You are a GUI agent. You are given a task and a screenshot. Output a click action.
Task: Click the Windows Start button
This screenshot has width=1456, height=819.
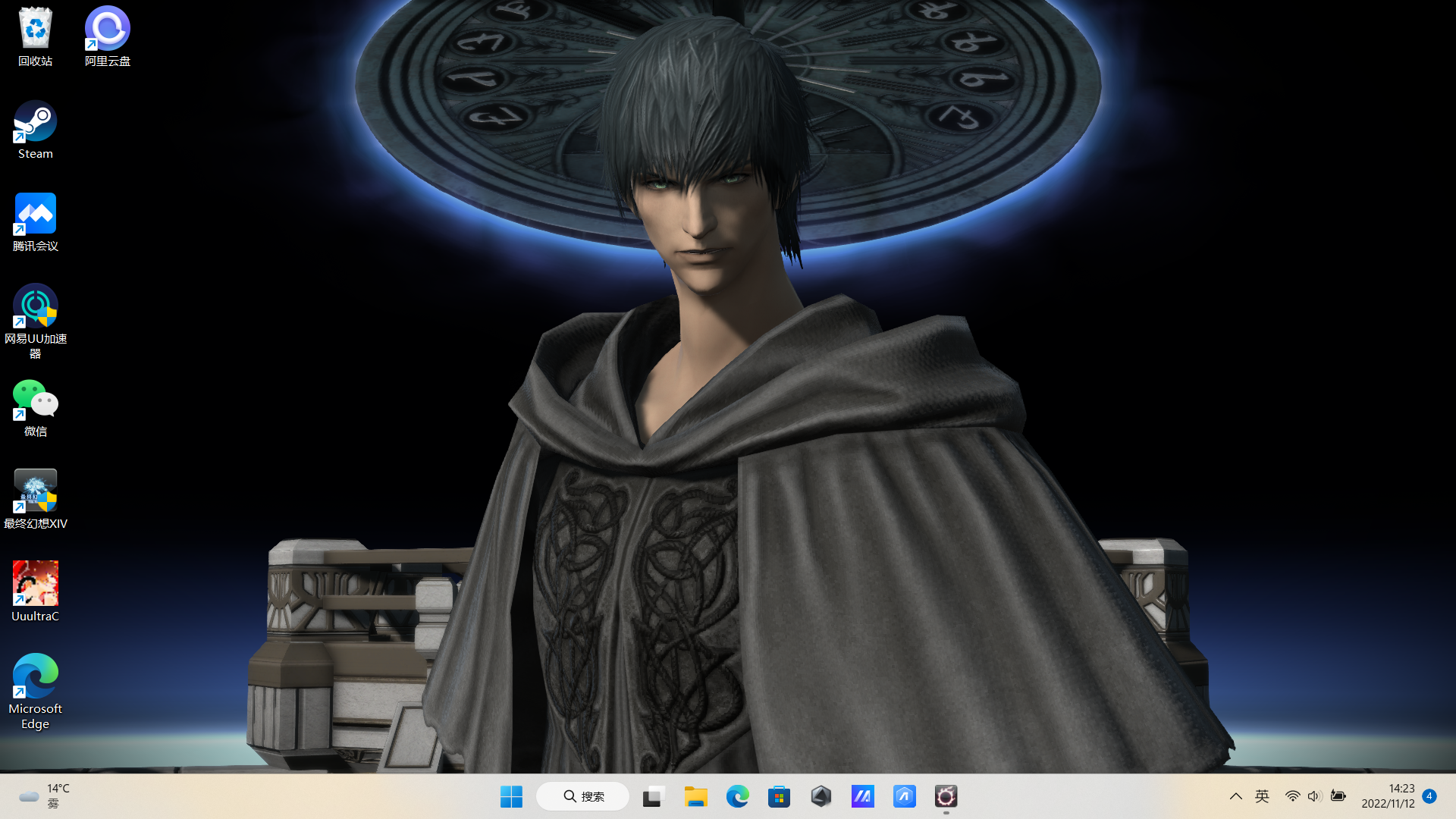click(x=511, y=796)
